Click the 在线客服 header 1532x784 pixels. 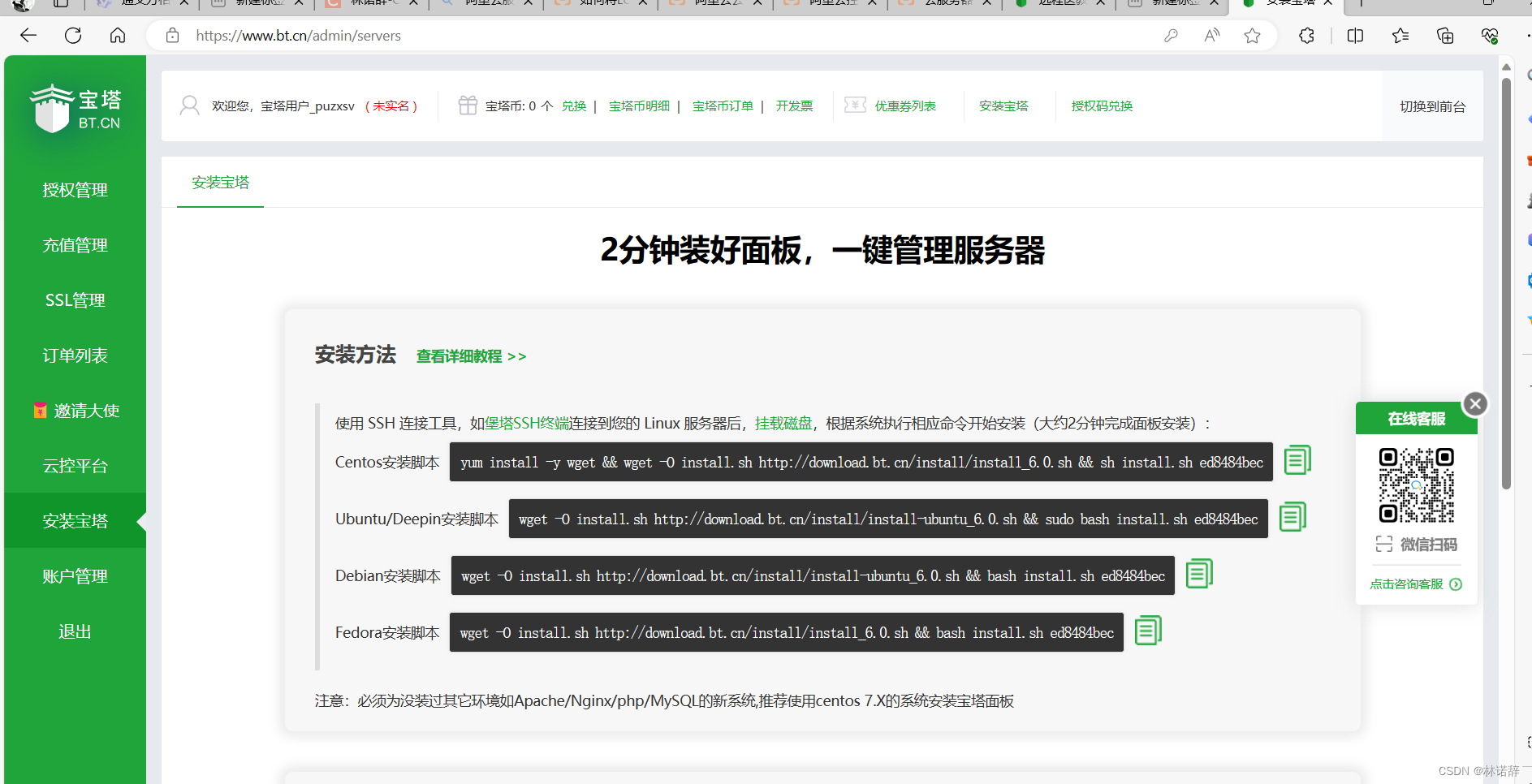pyautogui.click(x=1416, y=419)
